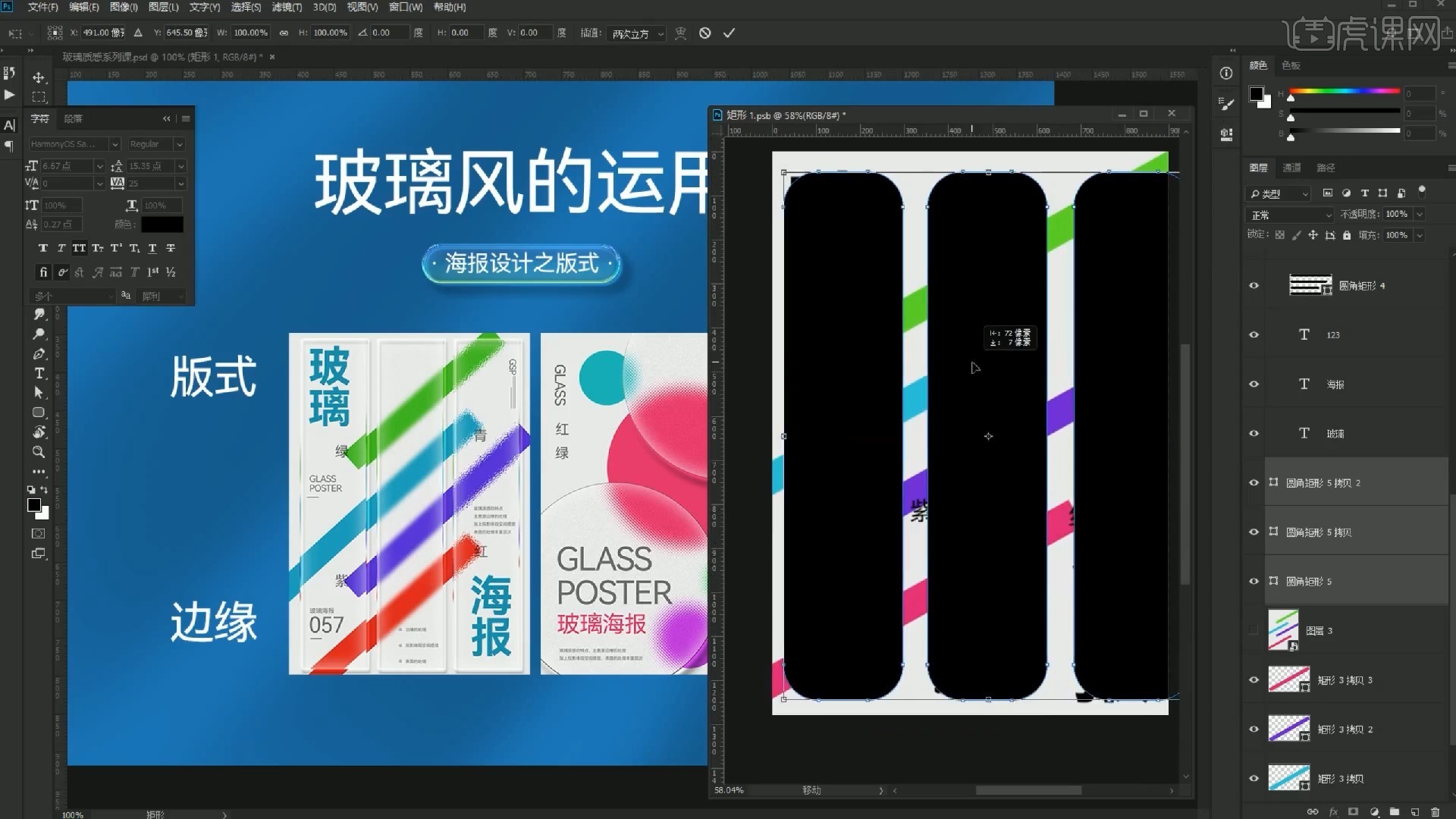The width and height of the screenshot is (1456, 819).
Task: Open the font family dropdown
Action: click(x=74, y=144)
